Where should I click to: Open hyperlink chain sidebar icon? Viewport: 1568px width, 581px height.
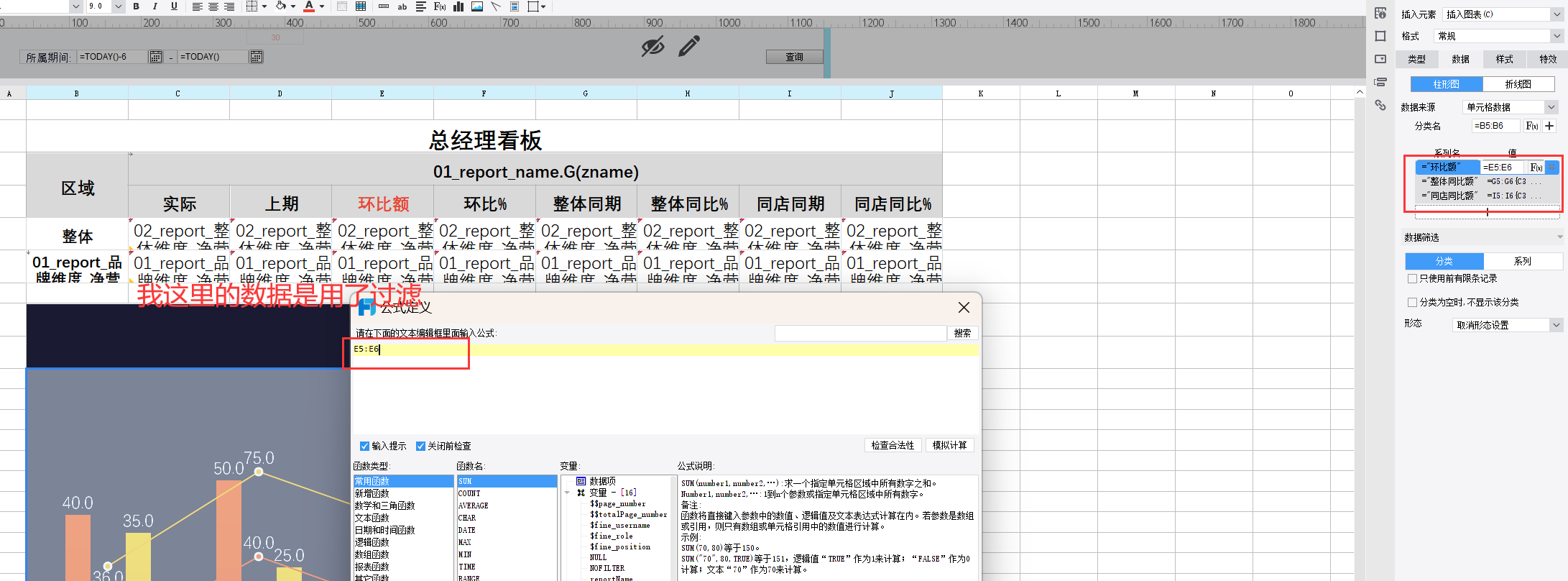point(1380,105)
